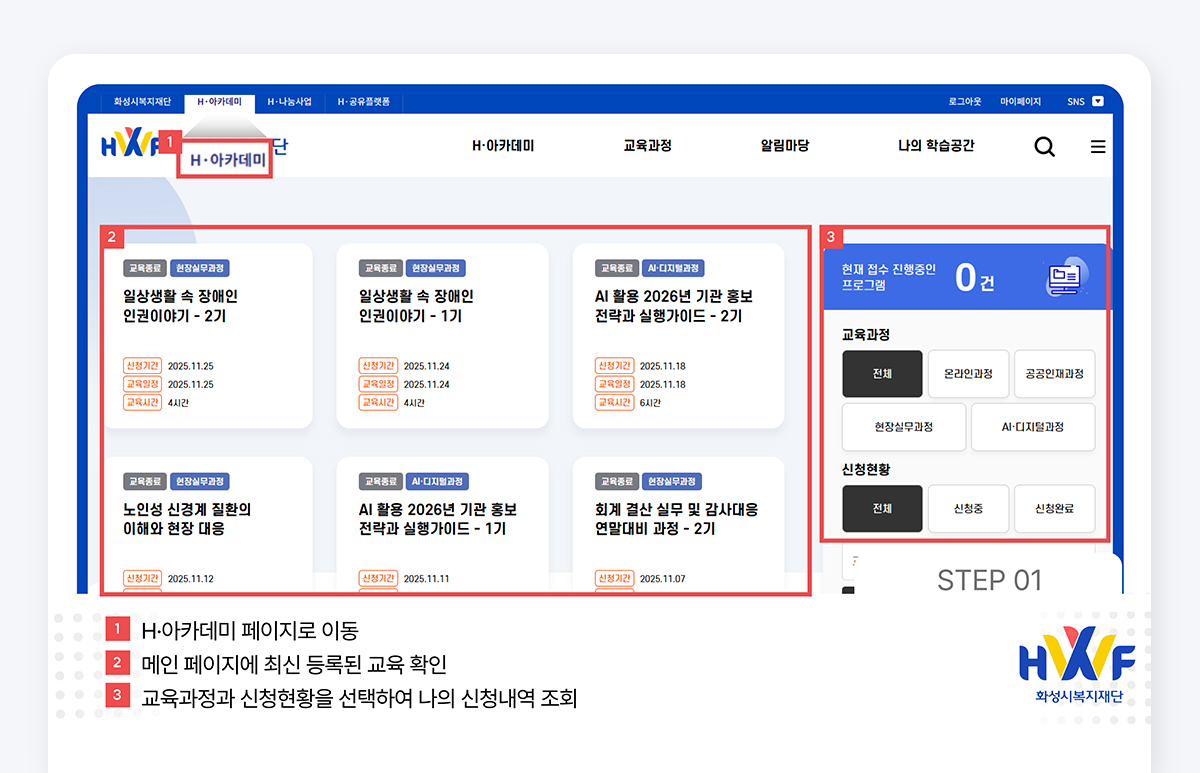Expand the hamburger menu in the header
The image size is (1200, 773).
(x=1098, y=146)
